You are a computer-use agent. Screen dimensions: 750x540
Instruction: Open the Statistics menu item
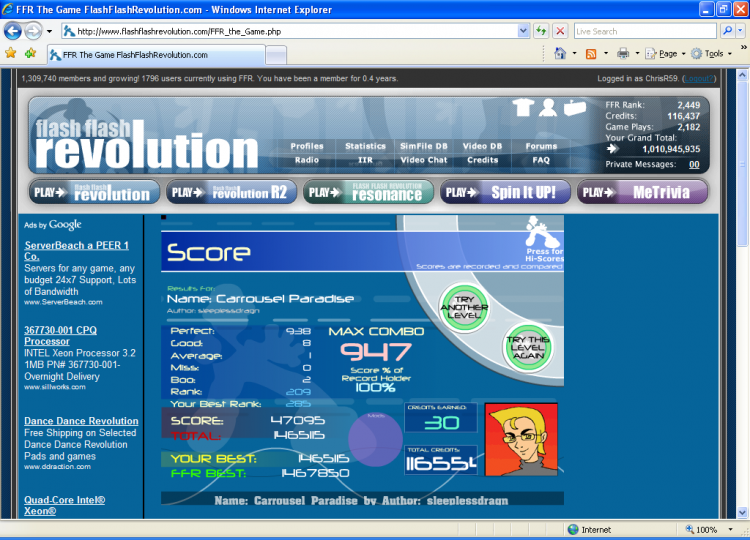point(365,146)
